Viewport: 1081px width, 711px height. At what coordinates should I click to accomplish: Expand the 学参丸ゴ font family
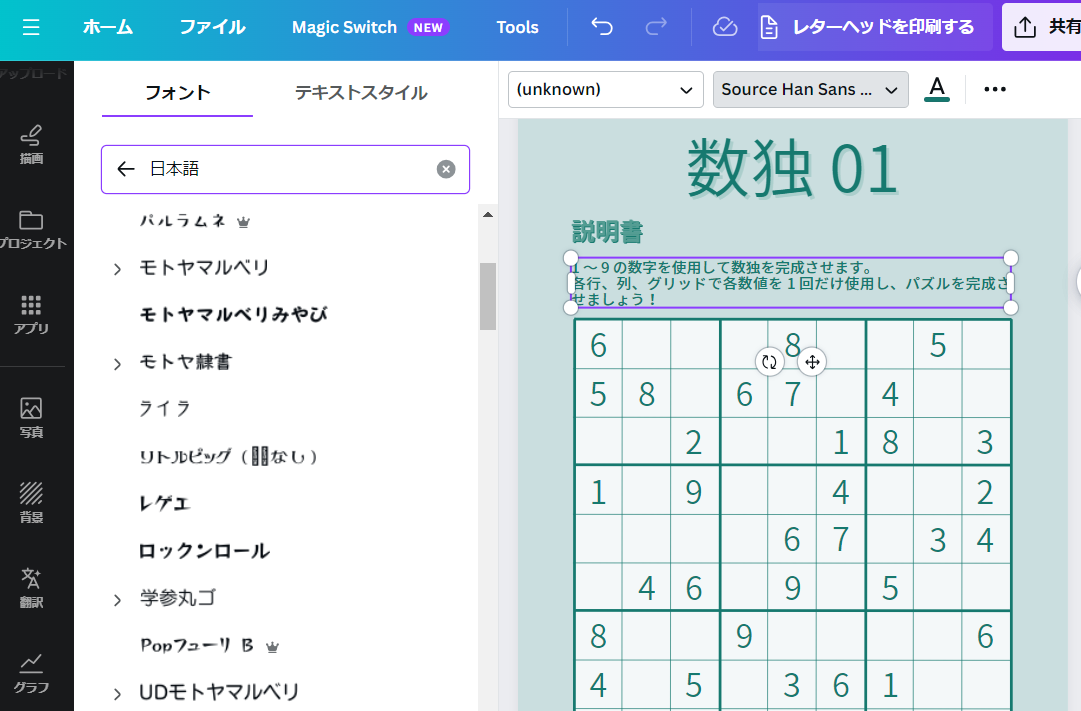point(117,600)
